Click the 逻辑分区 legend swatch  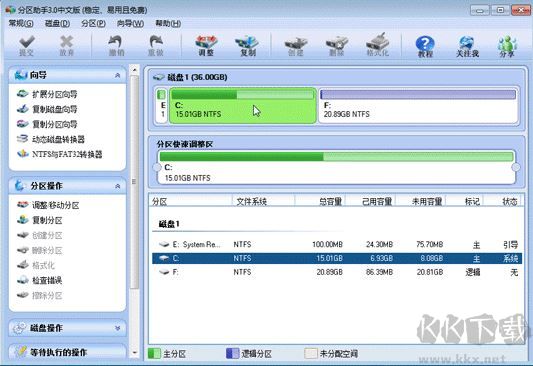[232, 353]
